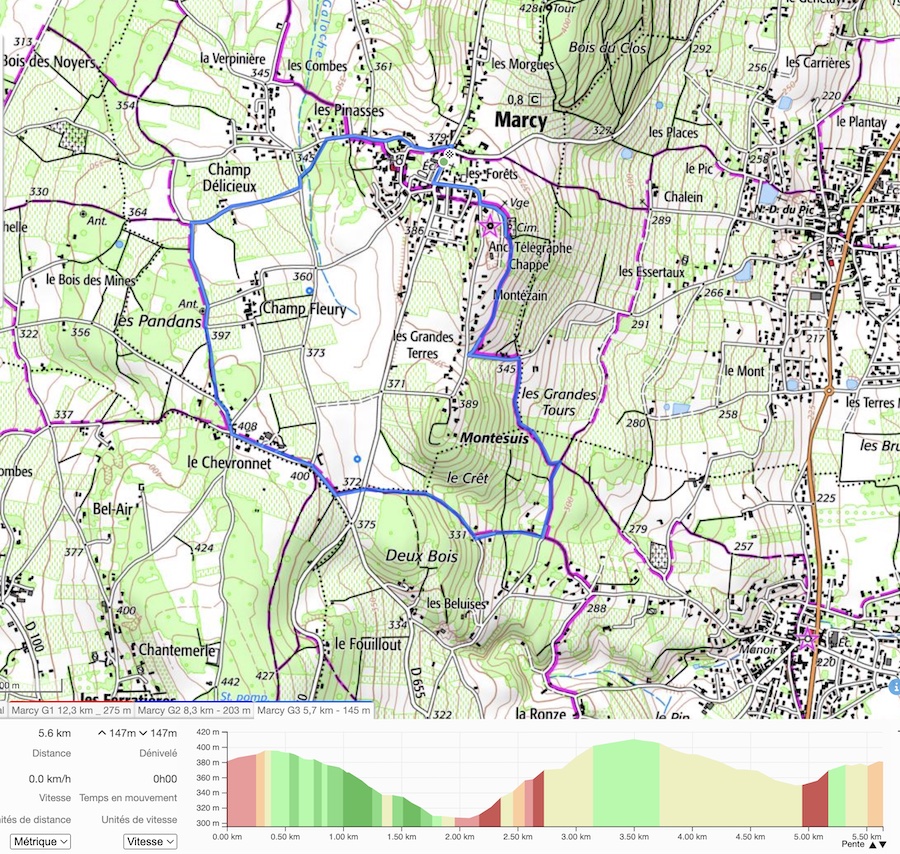Click the 0h00 moving time value
The height and width of the screenshot is (854, 900).
coord(165,779)
